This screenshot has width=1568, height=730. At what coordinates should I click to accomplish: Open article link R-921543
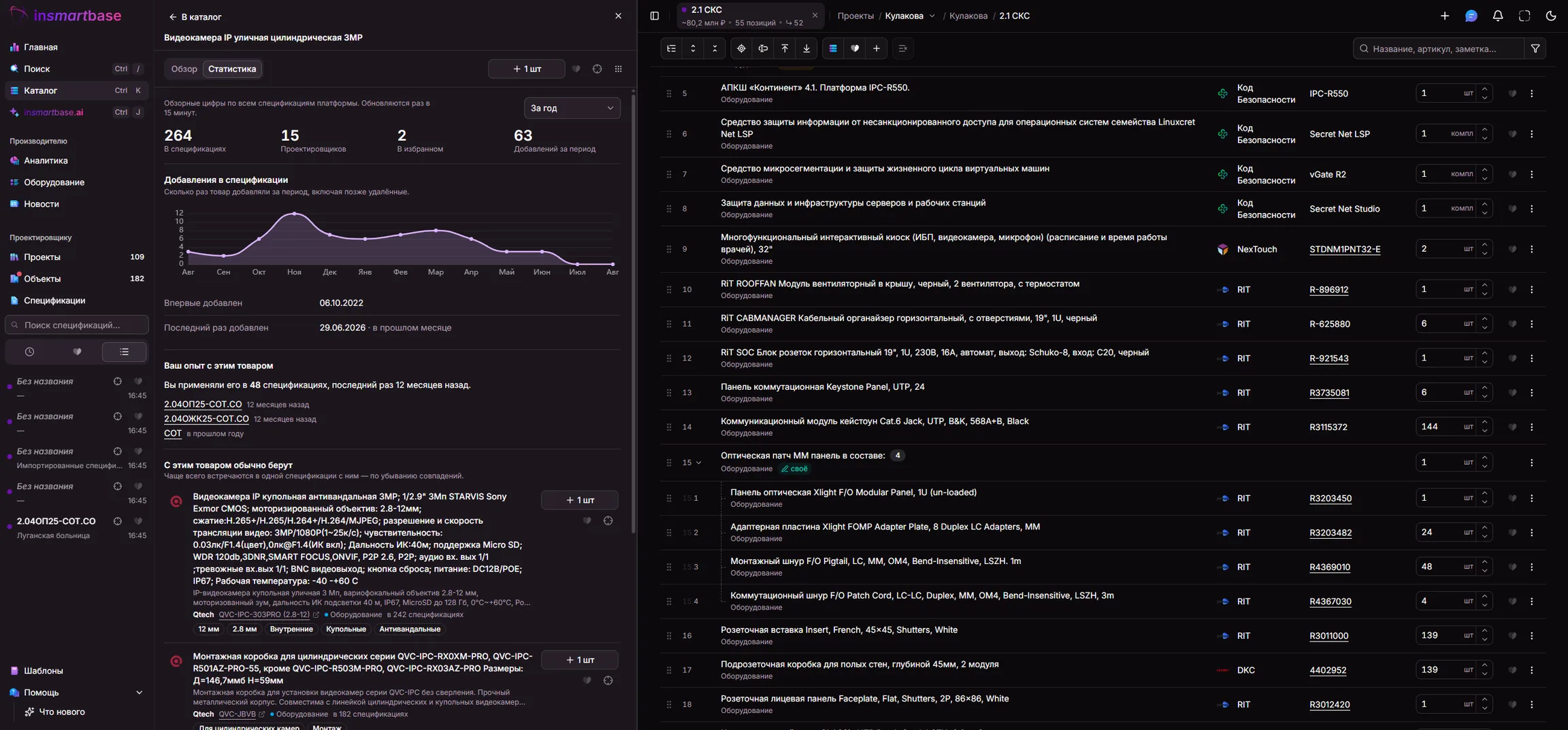point(1328,359)
